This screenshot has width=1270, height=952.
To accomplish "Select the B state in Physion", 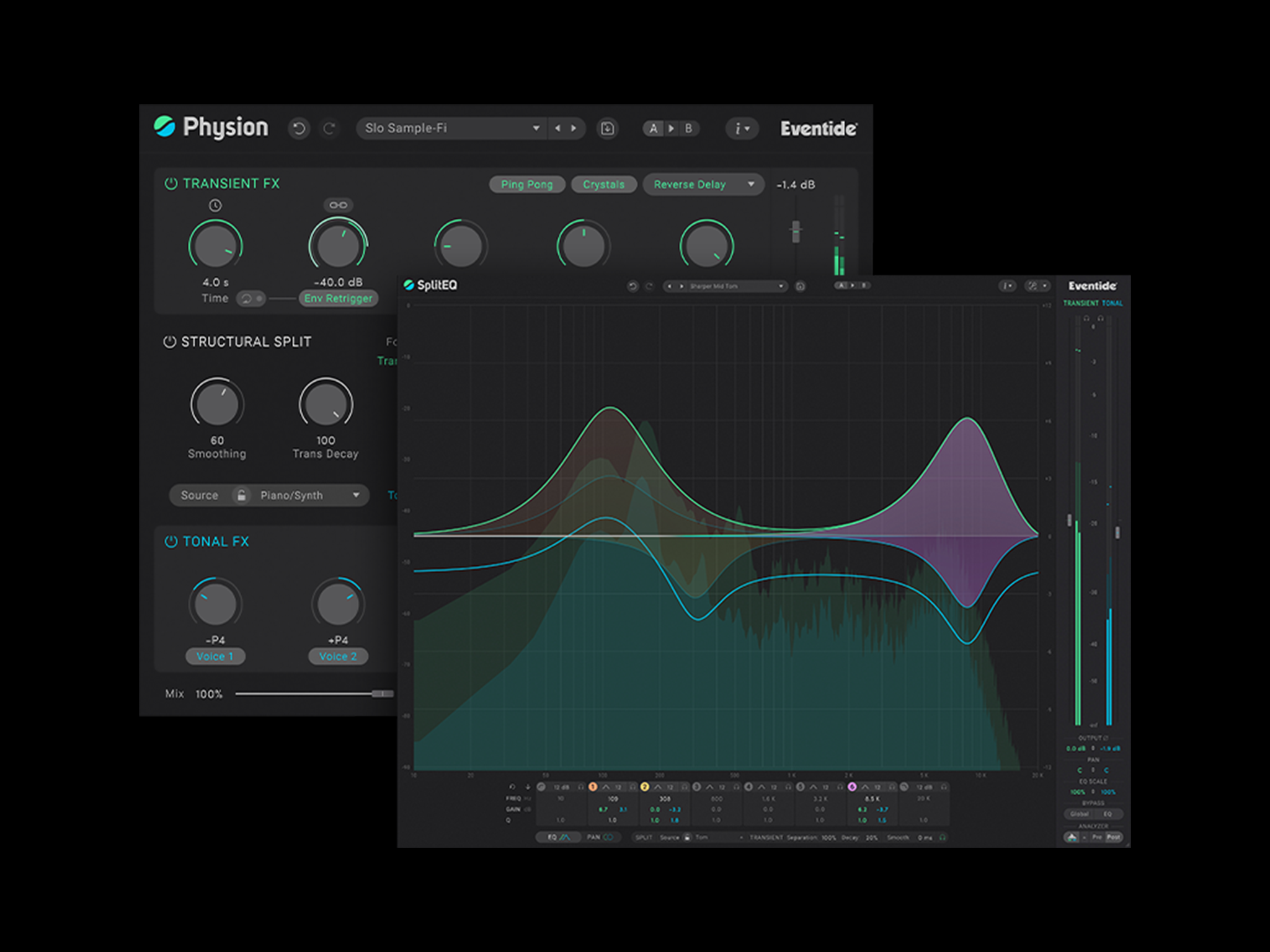I will pos(688,128).
